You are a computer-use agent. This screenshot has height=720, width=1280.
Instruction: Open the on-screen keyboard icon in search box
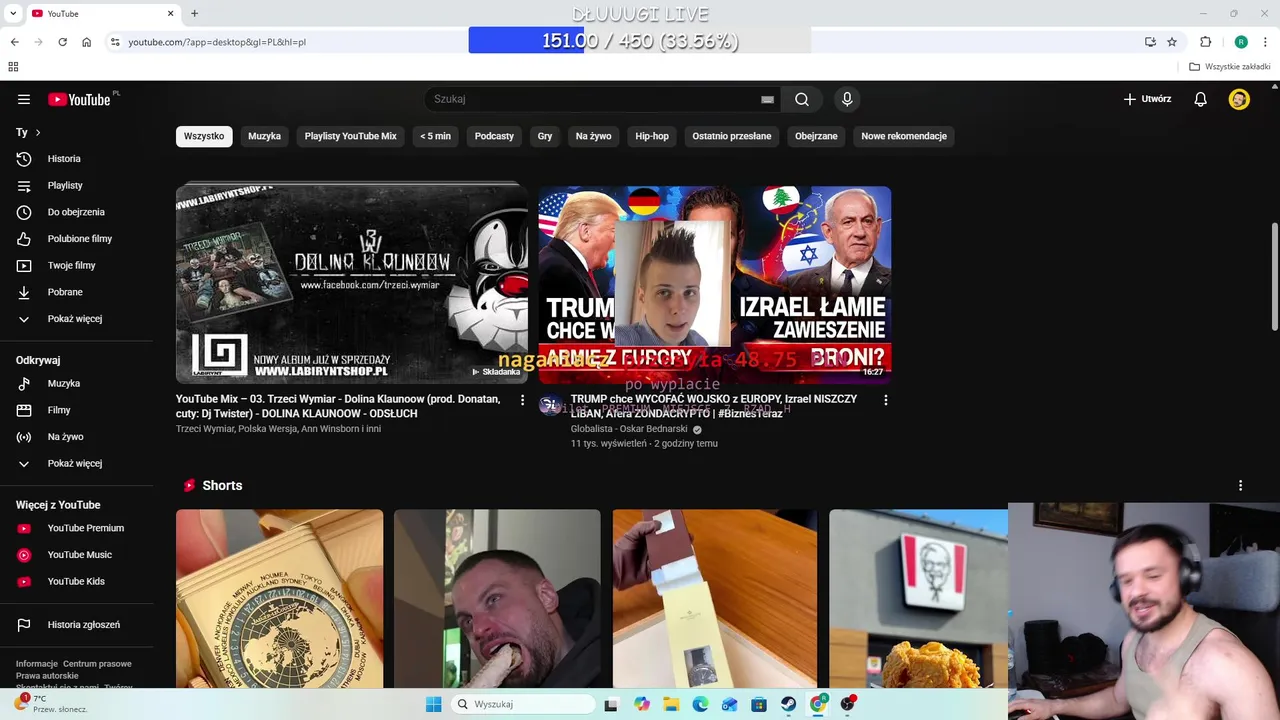(x=767, y=99)
